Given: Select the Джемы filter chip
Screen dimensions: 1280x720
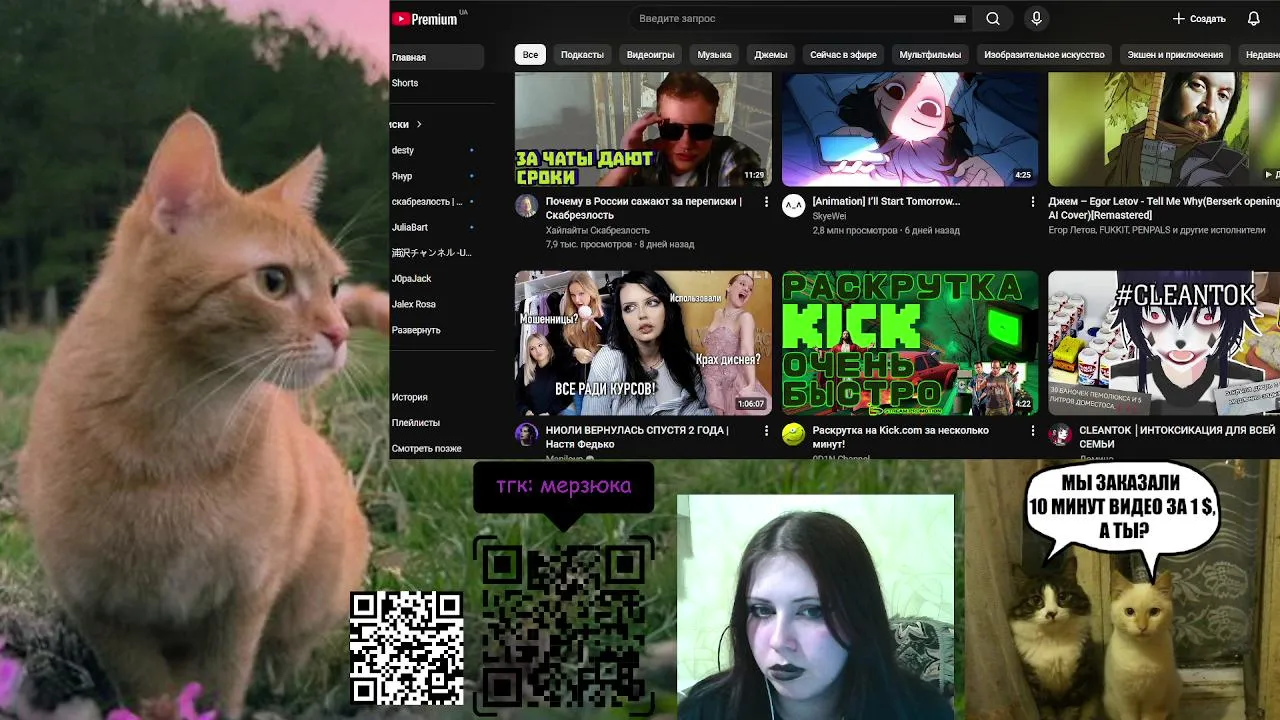Looking at the screenshot, I should 770,55.
